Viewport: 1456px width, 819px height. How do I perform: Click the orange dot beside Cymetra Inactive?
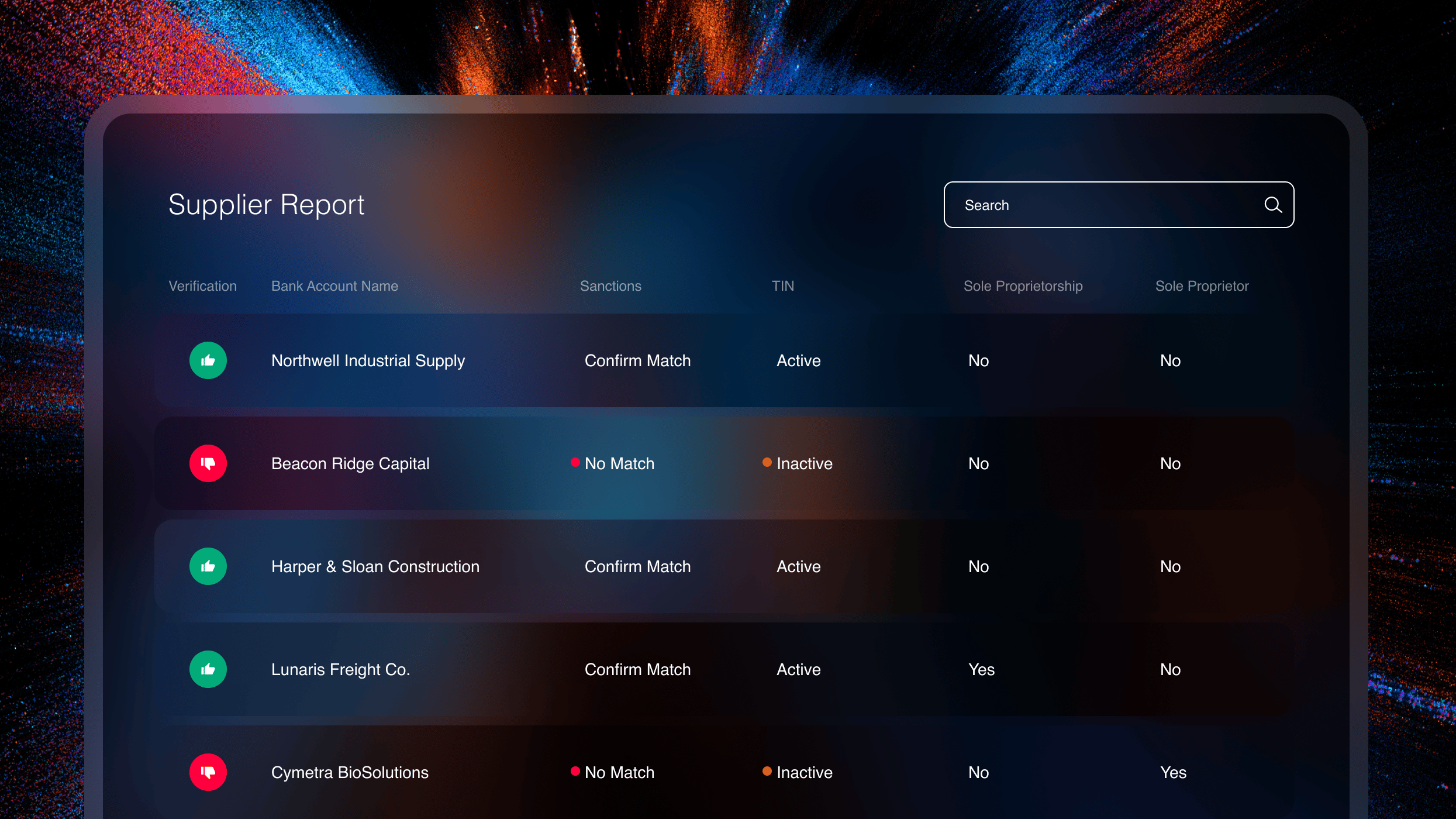coord(767,771)
